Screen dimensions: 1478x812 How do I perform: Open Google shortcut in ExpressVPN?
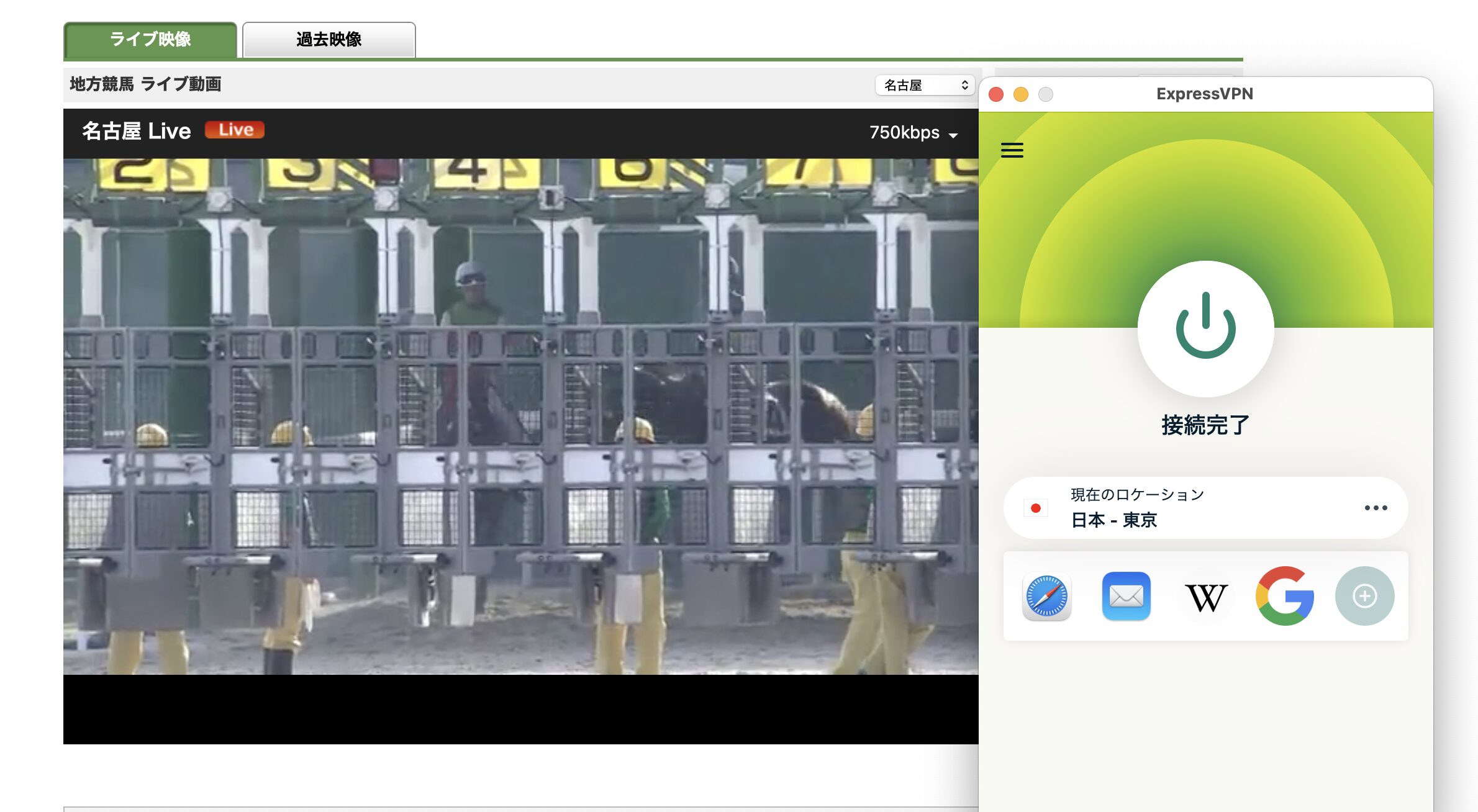(1285, 596)
